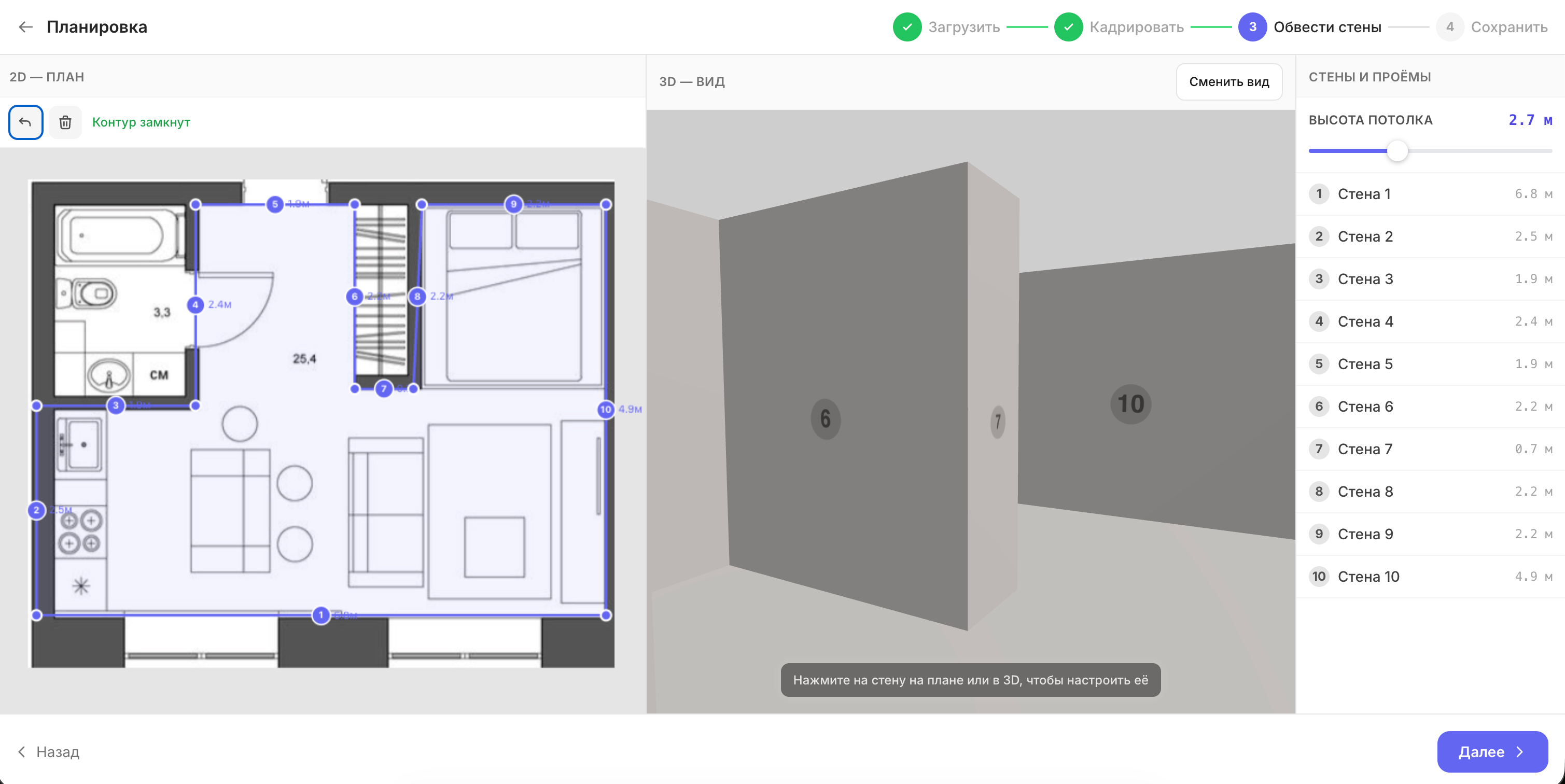Screen dimensions: 1565x784
Task: Click wall marker 2 on the plan
Action: coord(36,510)
